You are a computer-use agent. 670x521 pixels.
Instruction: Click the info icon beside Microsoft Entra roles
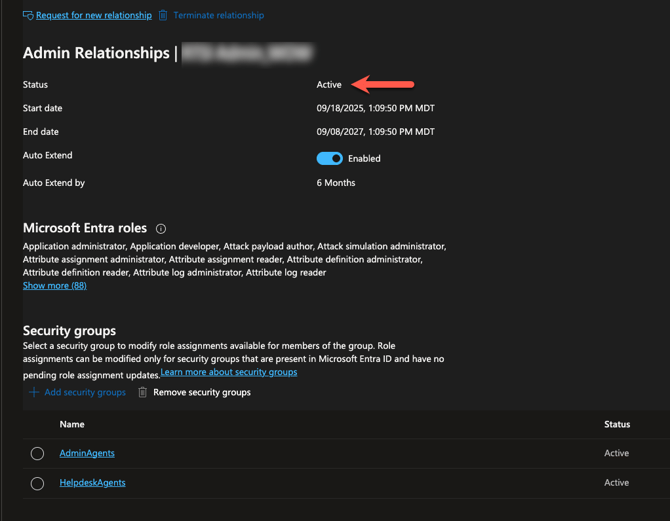click(x=161, y=229)
